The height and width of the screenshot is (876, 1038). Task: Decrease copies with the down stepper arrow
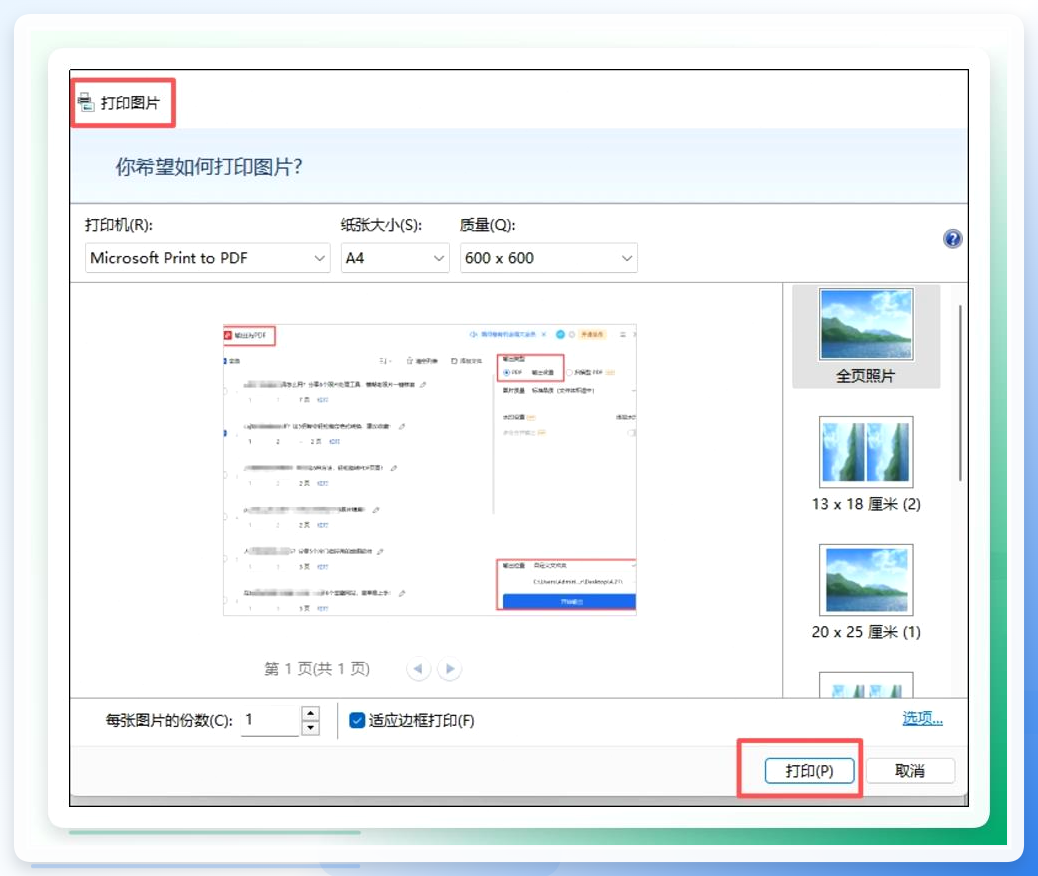click(x=310, y=728)
